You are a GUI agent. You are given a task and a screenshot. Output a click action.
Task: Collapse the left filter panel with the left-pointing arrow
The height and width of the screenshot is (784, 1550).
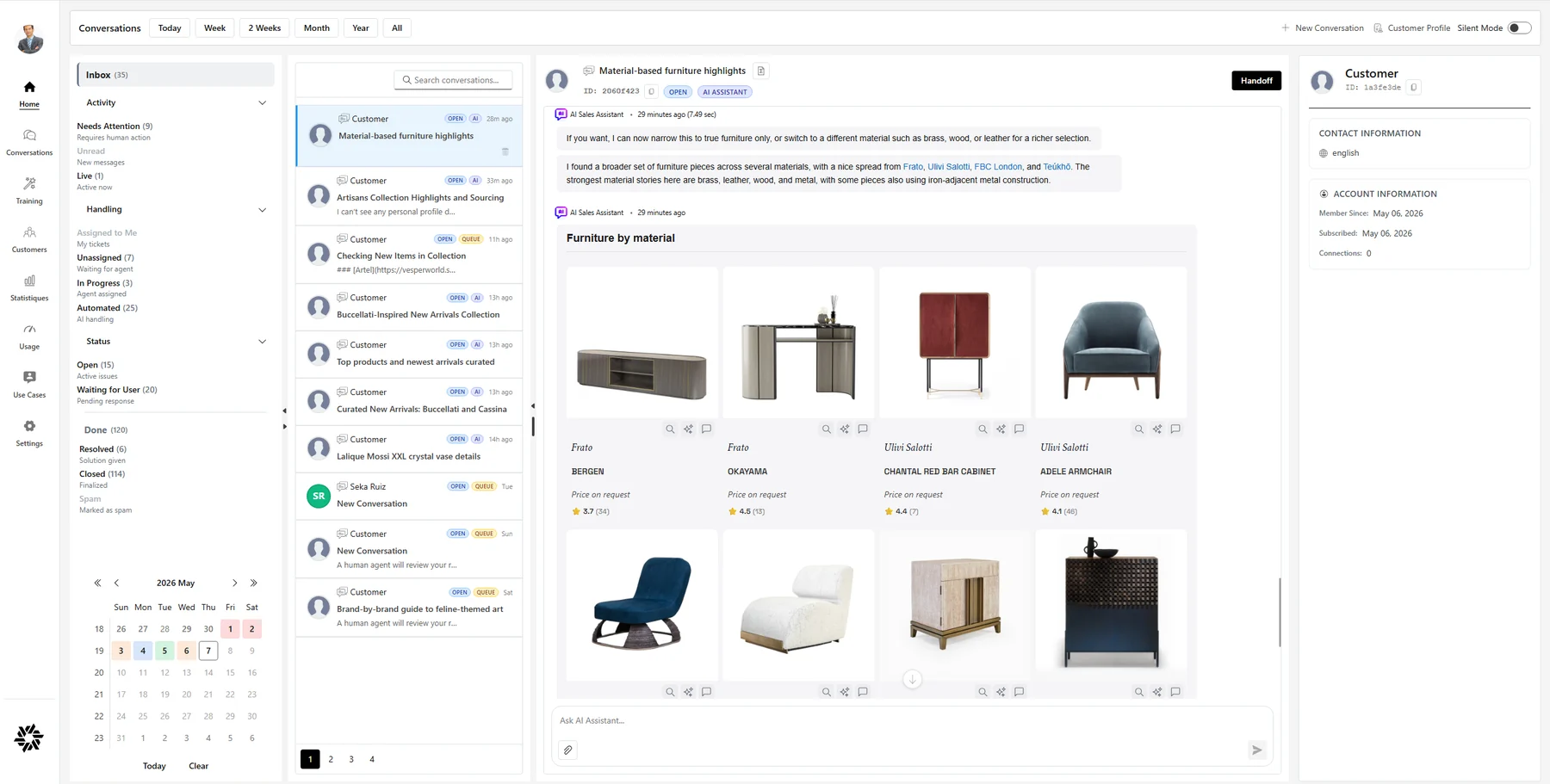(x=285, y=411)
